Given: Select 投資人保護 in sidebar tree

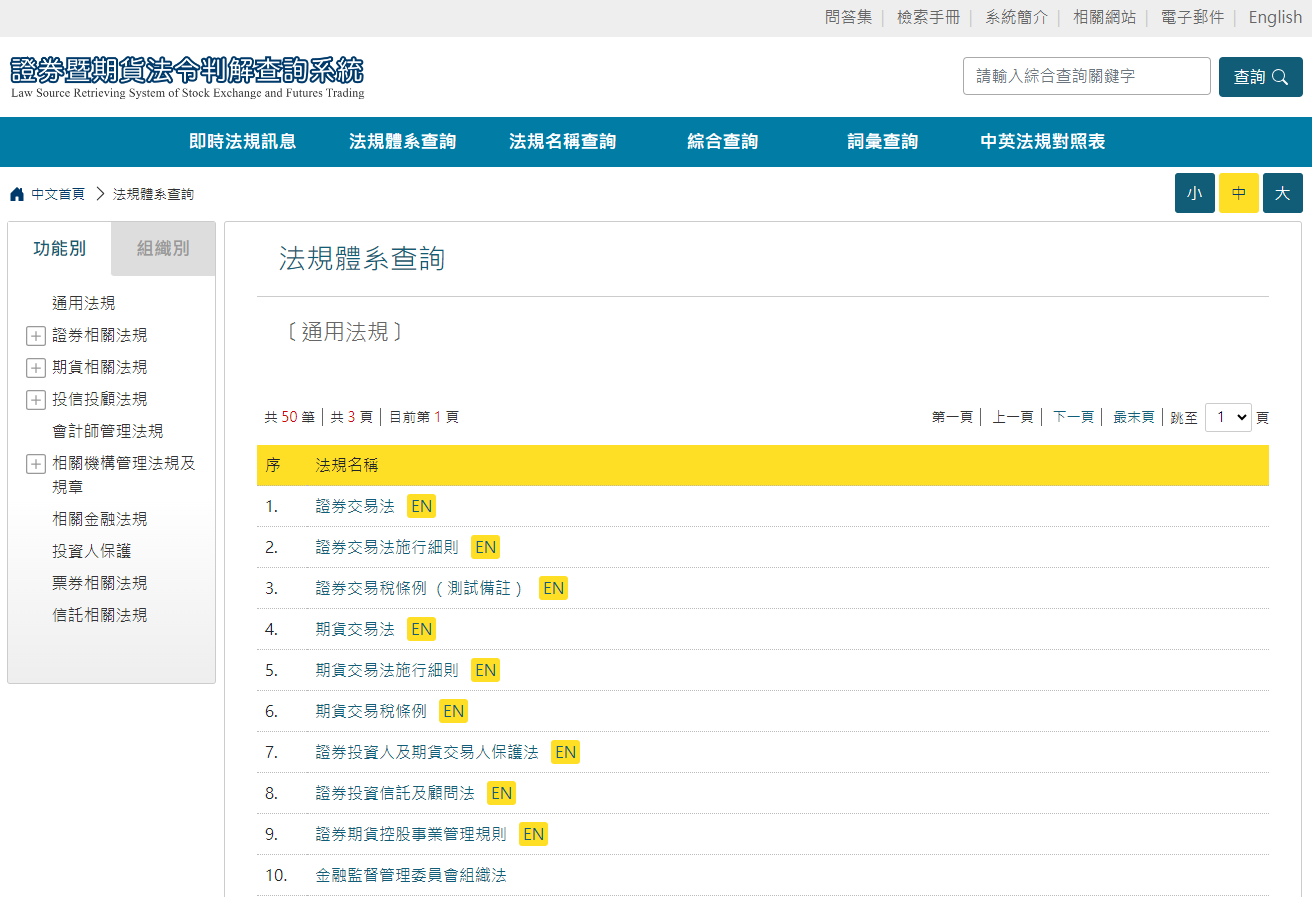Looking at the screenshot, I should 92,551.
